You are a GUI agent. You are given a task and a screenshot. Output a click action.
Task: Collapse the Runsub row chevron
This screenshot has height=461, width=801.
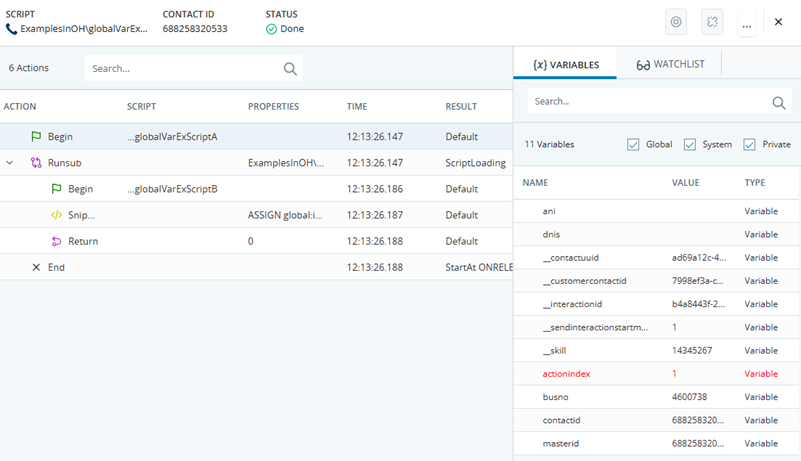click(10, 163)
